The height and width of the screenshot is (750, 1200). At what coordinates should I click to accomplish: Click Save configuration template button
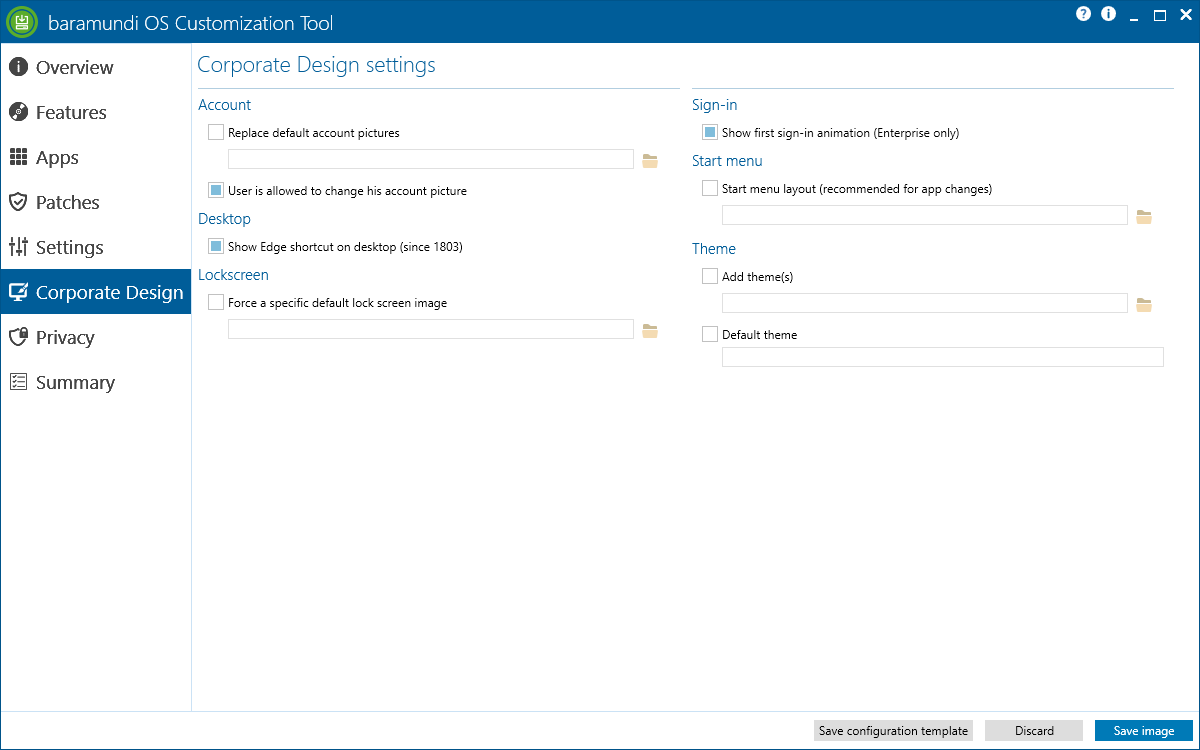coord(893,731)
